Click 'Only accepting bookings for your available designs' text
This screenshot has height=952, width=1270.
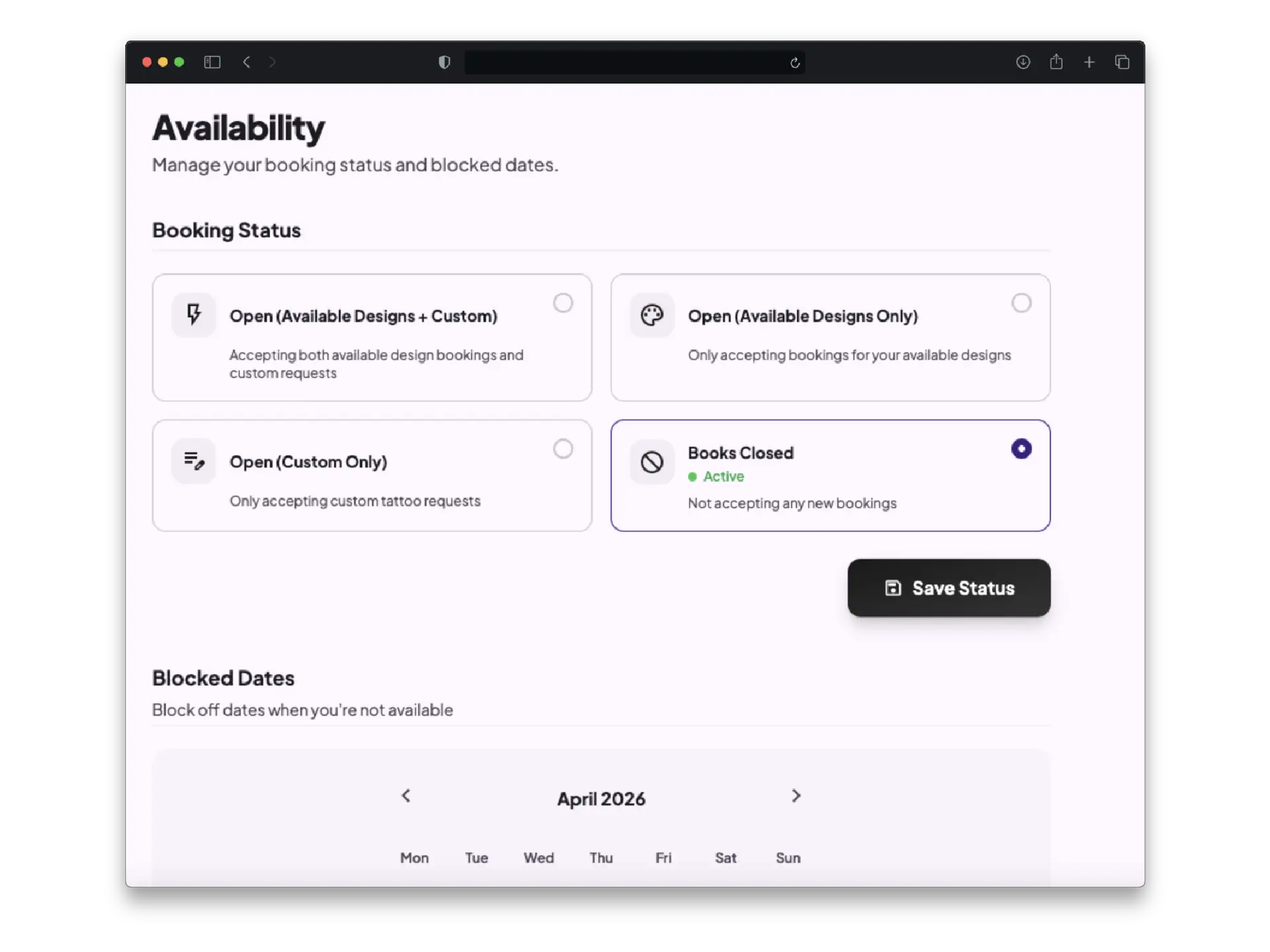849,354
